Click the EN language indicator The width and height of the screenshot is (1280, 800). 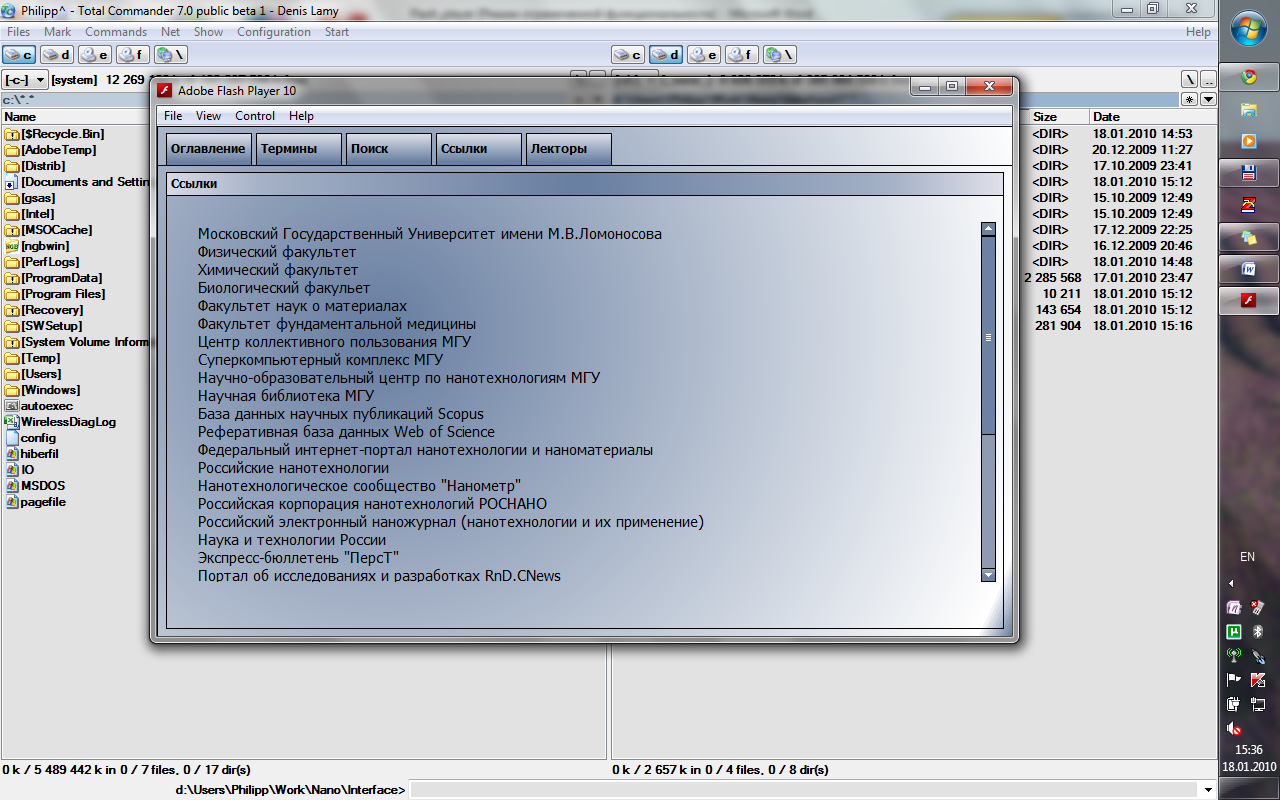[x=1247, y=557]
